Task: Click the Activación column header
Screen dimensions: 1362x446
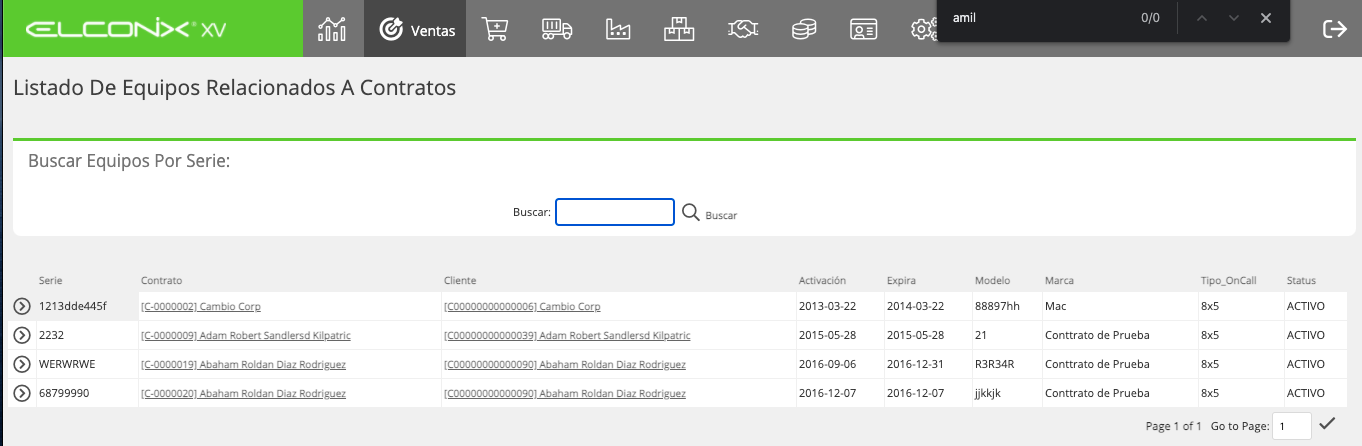Action: point(823,281)
